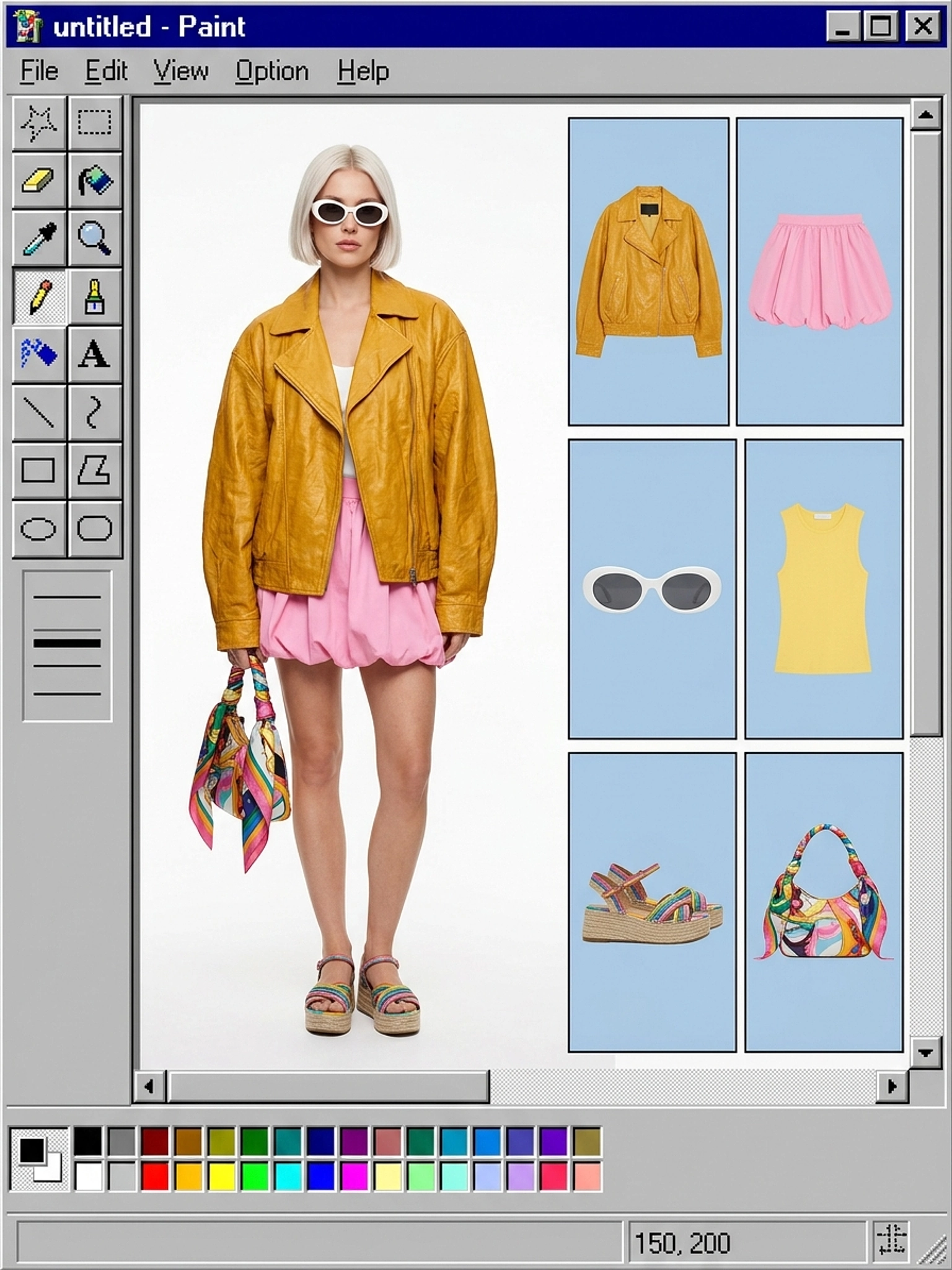Open the Option menu
The image size is (952, 1270).
click(x=272, y=72)
